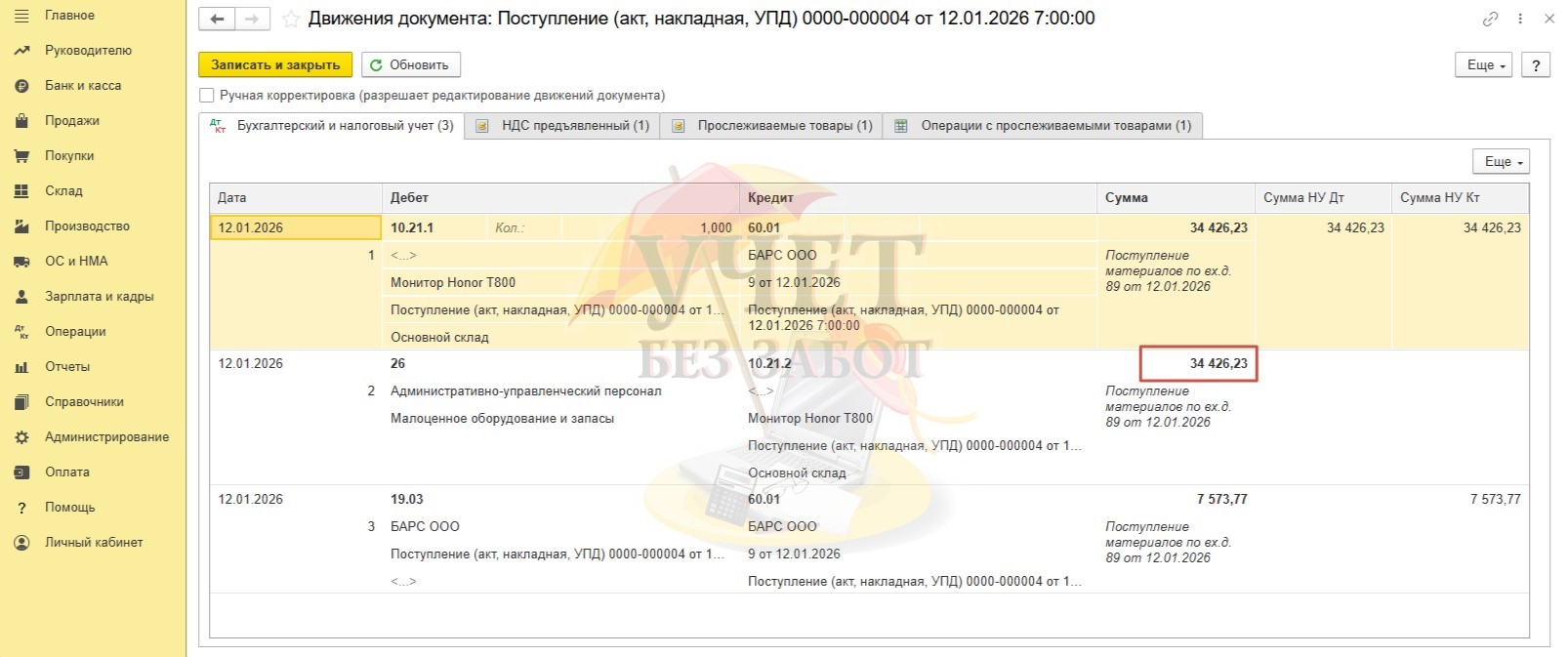Click the Оплата wallet icon
The image size is (1568, 657).
coord(21,472)
